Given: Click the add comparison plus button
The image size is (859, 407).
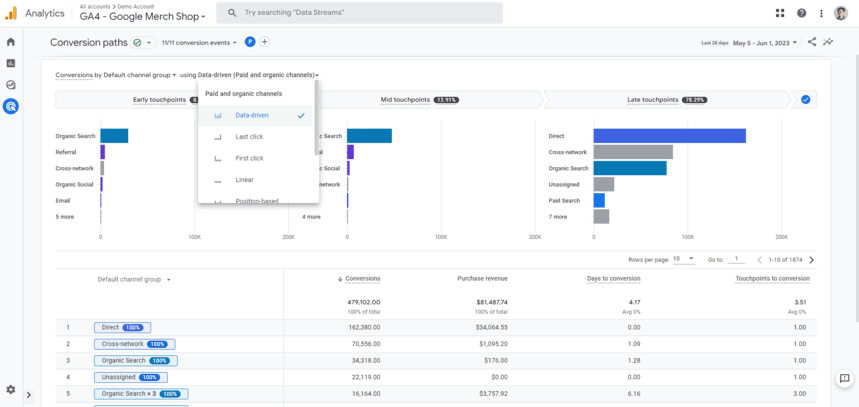Looking at the screenshot, I should point(264,42).
